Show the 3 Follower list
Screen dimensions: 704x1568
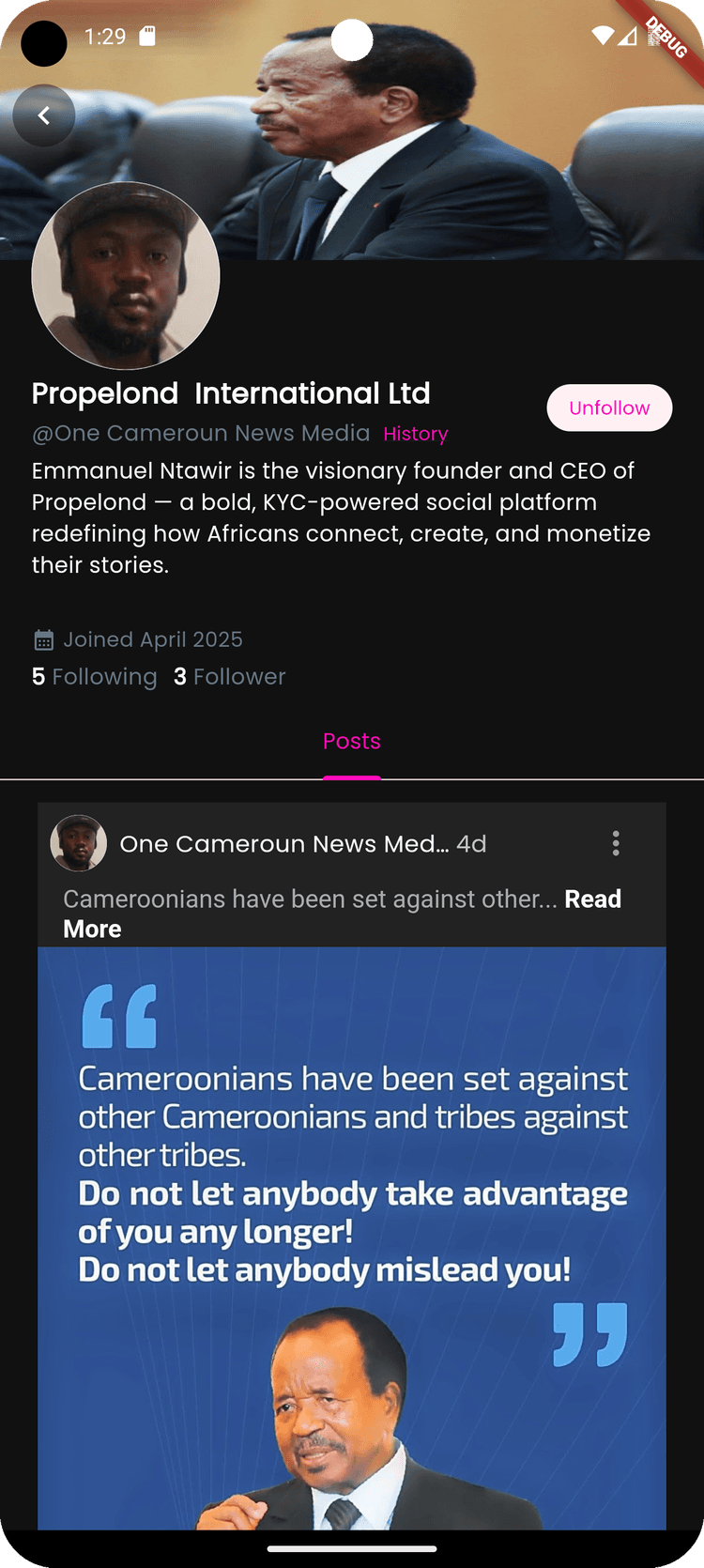tap(229, 677)
